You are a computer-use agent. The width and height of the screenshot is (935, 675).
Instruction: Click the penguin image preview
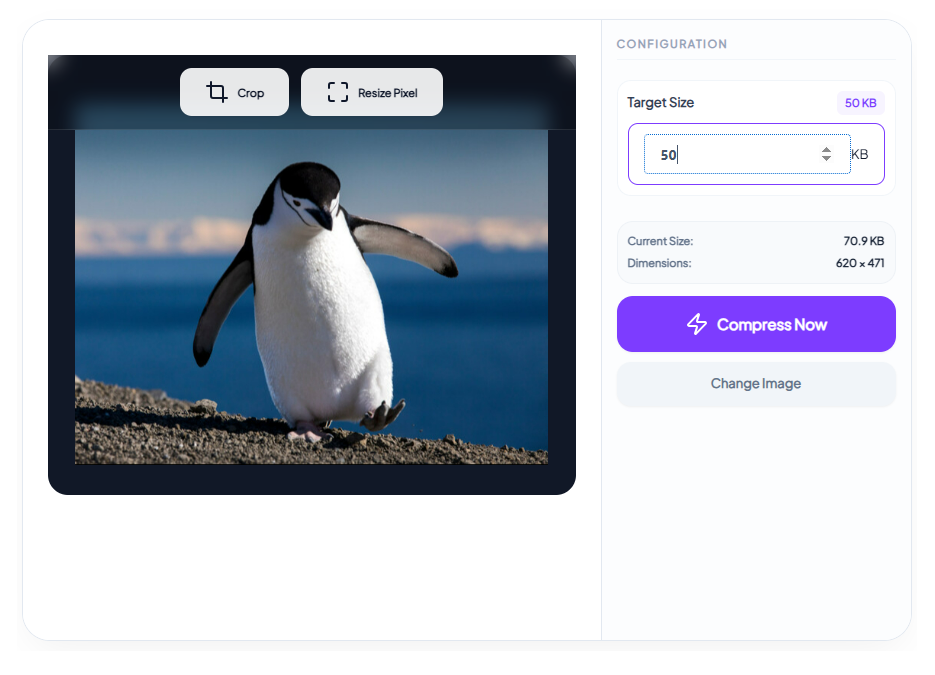(311, 297)
